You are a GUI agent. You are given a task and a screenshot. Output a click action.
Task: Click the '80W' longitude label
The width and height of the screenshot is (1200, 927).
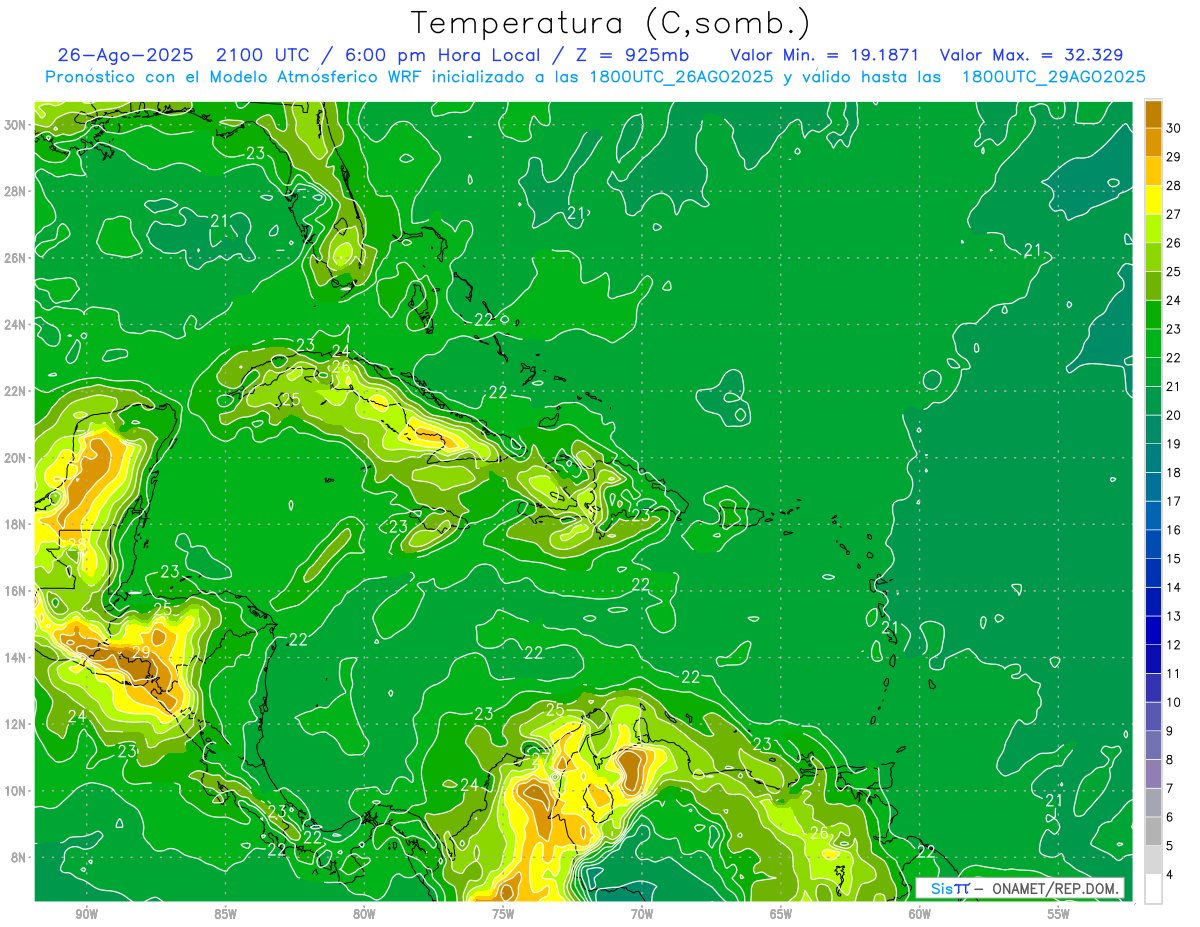365,914
